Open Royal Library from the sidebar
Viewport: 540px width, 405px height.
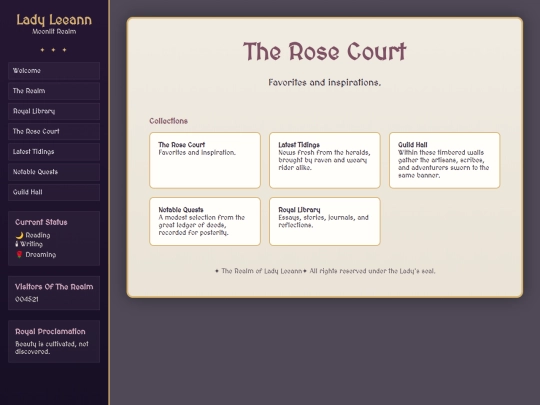click(x=54, y=111)
